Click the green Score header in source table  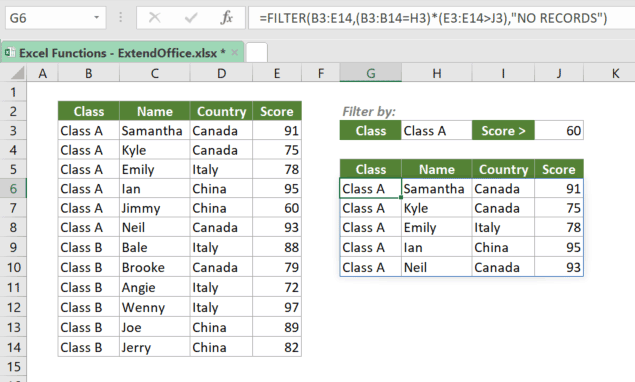[277, 111]
